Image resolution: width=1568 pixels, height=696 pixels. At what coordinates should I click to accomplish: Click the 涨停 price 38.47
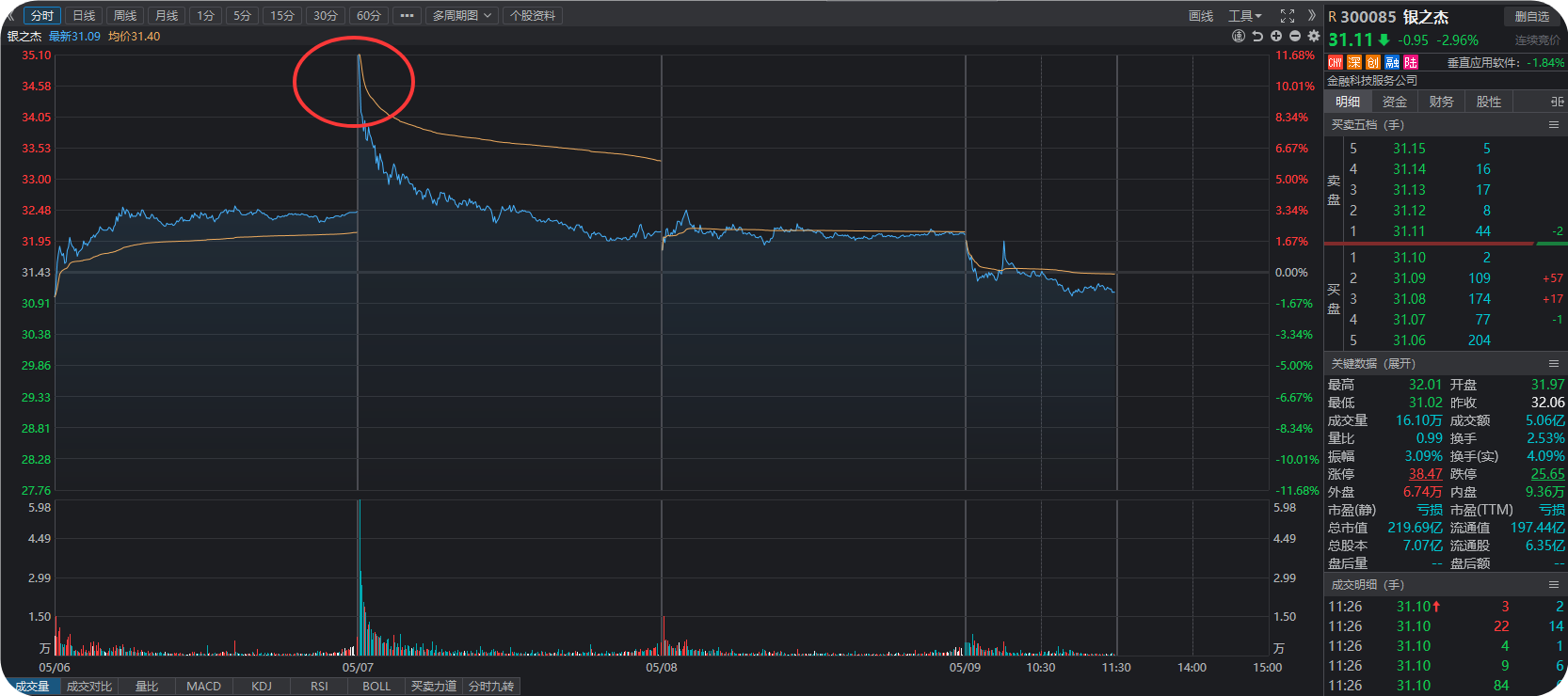point(1425,474)
